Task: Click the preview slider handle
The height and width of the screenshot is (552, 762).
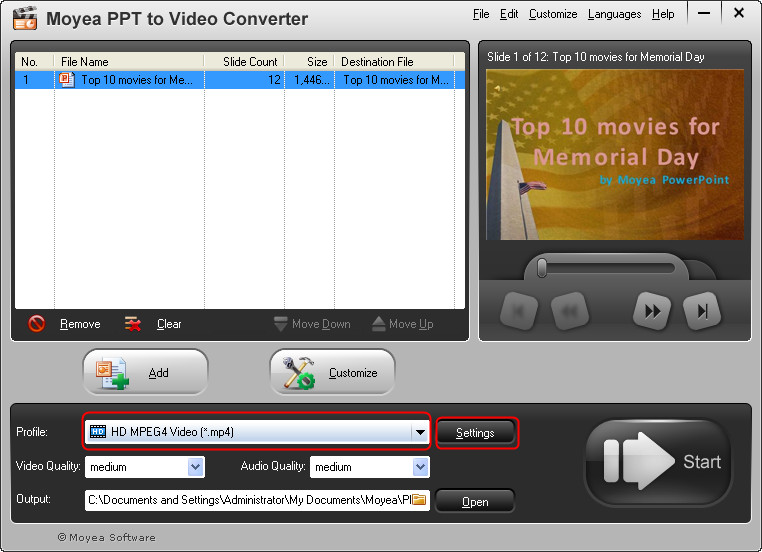Action: coord(542,268)
